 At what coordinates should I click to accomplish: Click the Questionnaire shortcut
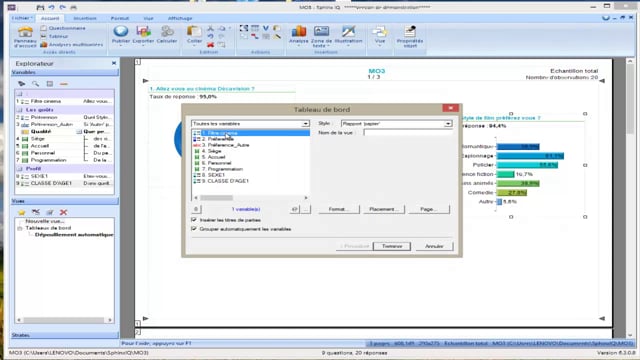click(63, 28)
